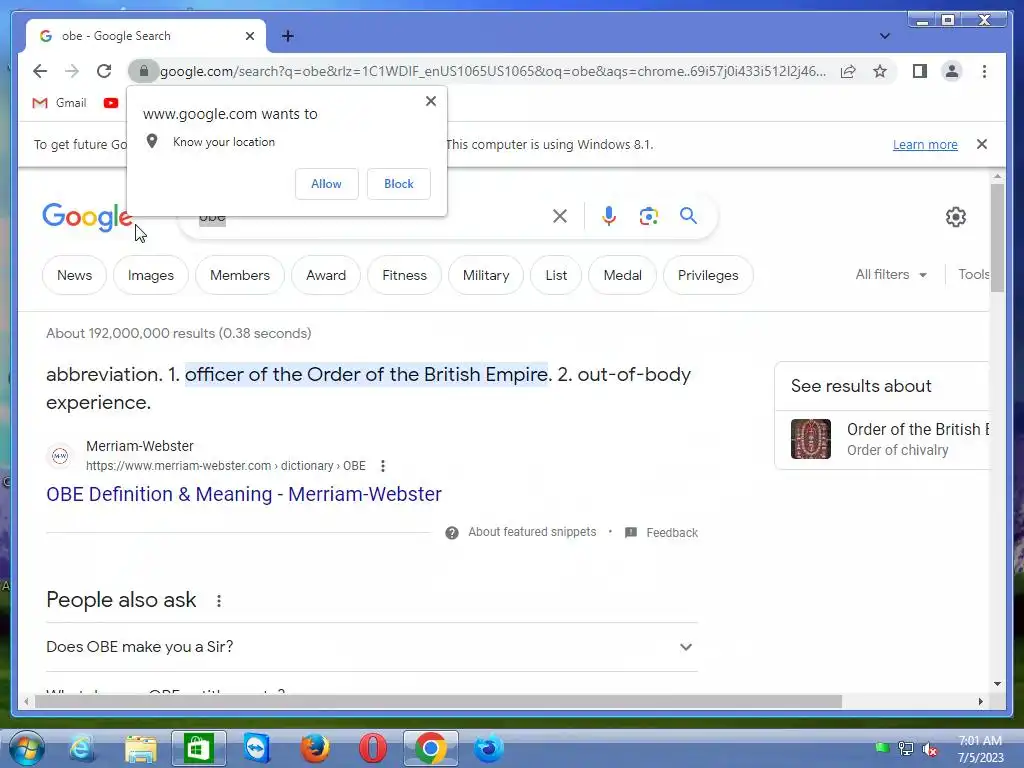Open the Order of the British Empire thumbnail
This screenshot has width=1024, height=768.
pos(810,439)
